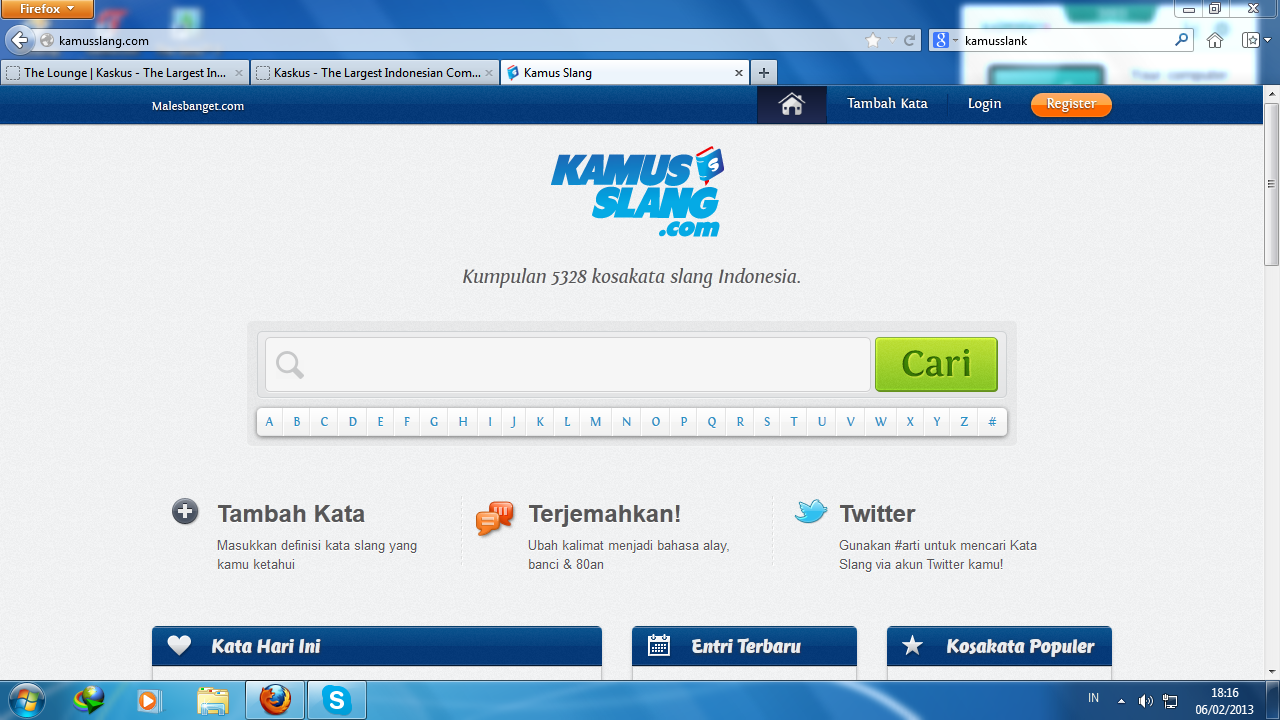Click the Firefox home button icon
Screen dimensions: 1280x720
(x=1215, y=40)
